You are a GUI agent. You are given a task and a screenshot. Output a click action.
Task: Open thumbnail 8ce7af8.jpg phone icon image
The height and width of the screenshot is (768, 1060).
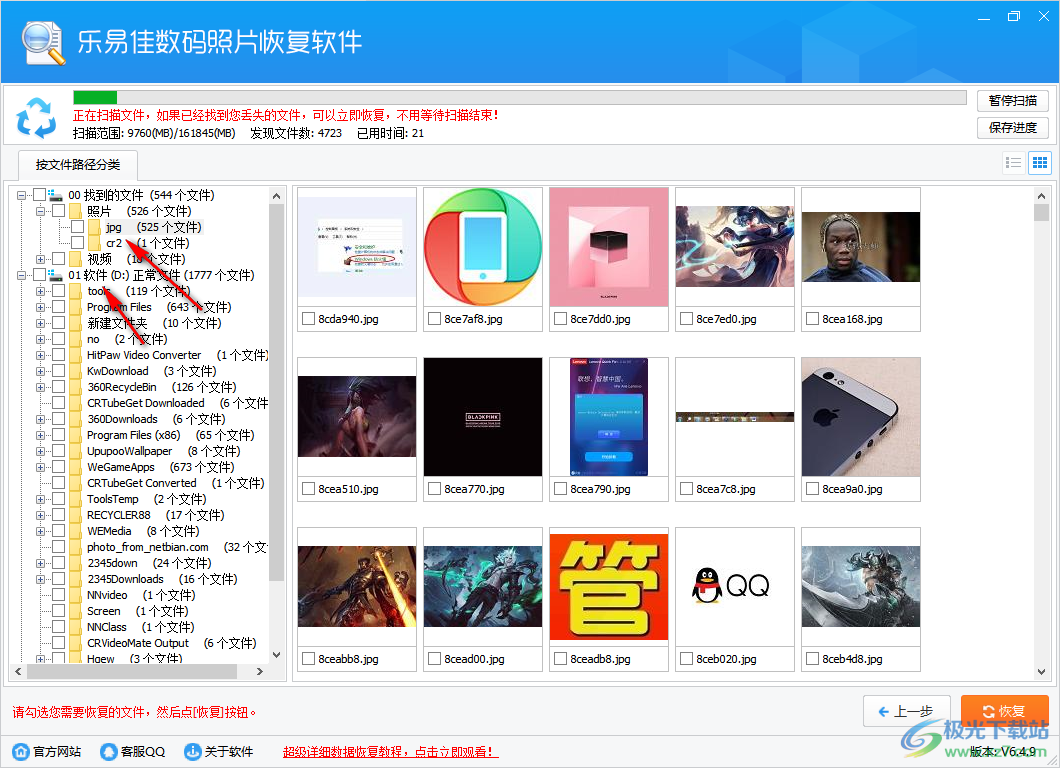click(483, 247)
